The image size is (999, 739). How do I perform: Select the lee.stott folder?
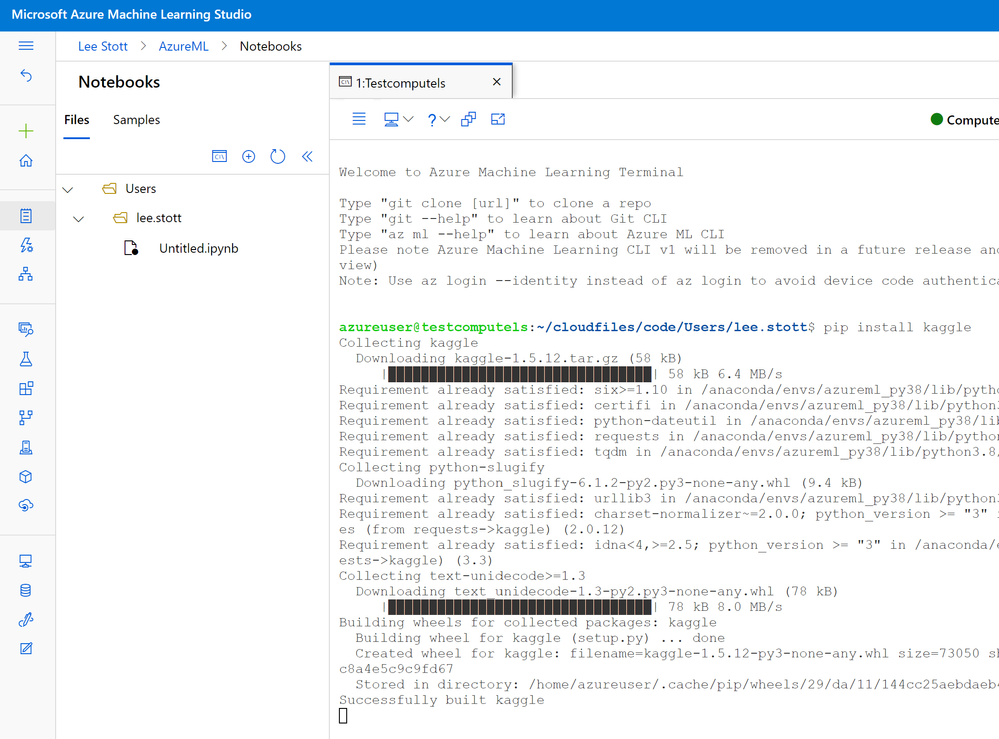(159, 218)
